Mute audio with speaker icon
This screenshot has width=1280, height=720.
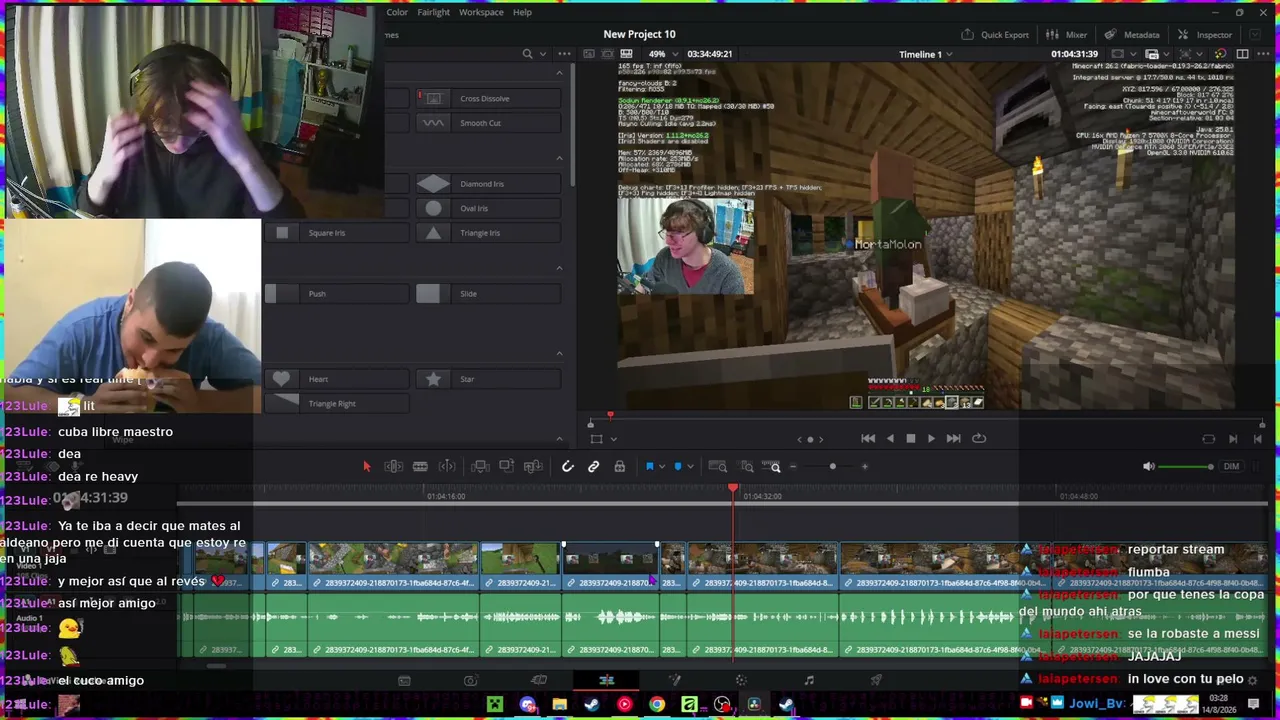(1149, 467)
